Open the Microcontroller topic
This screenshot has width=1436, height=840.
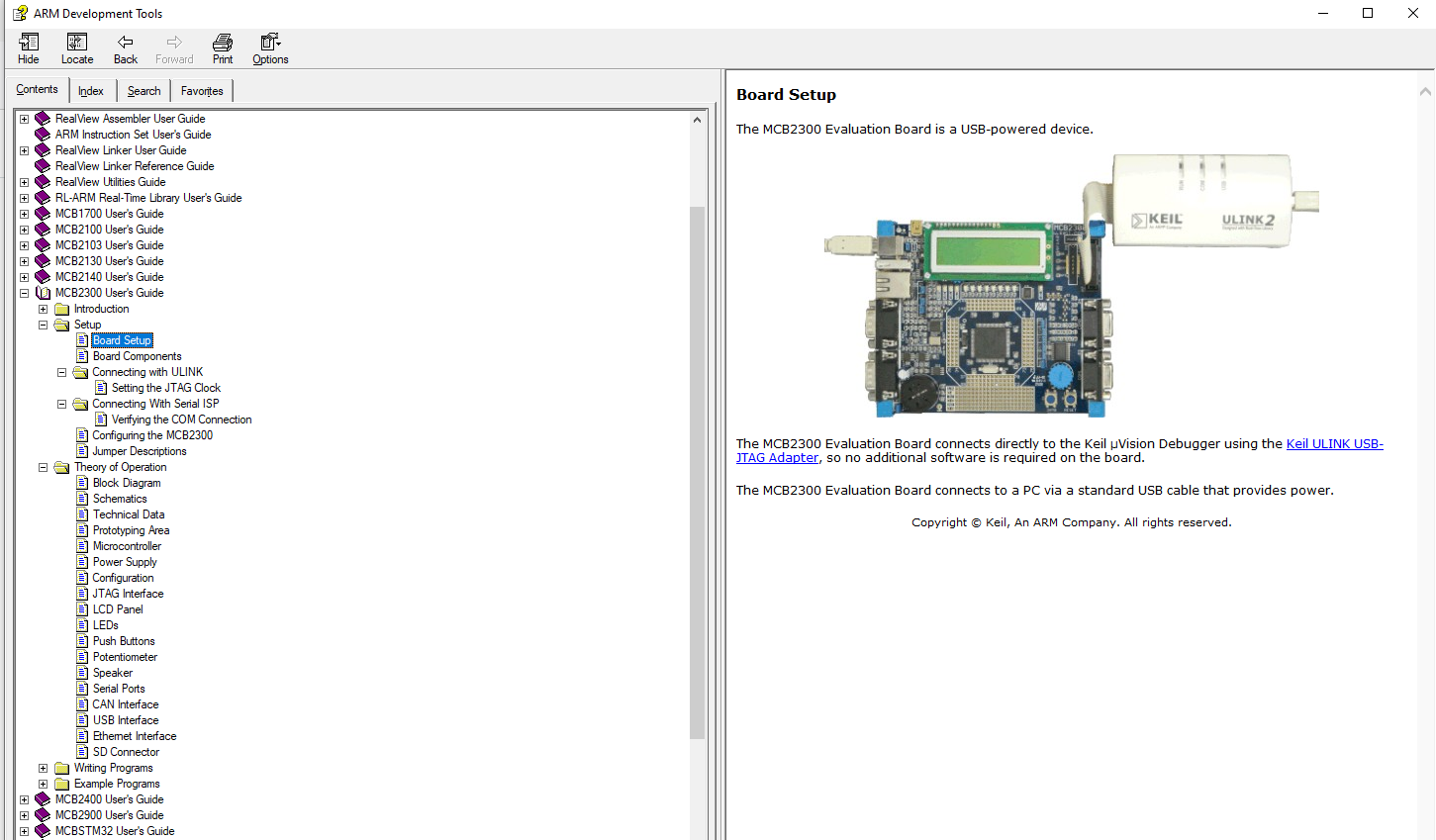click(x=127, y=546)
